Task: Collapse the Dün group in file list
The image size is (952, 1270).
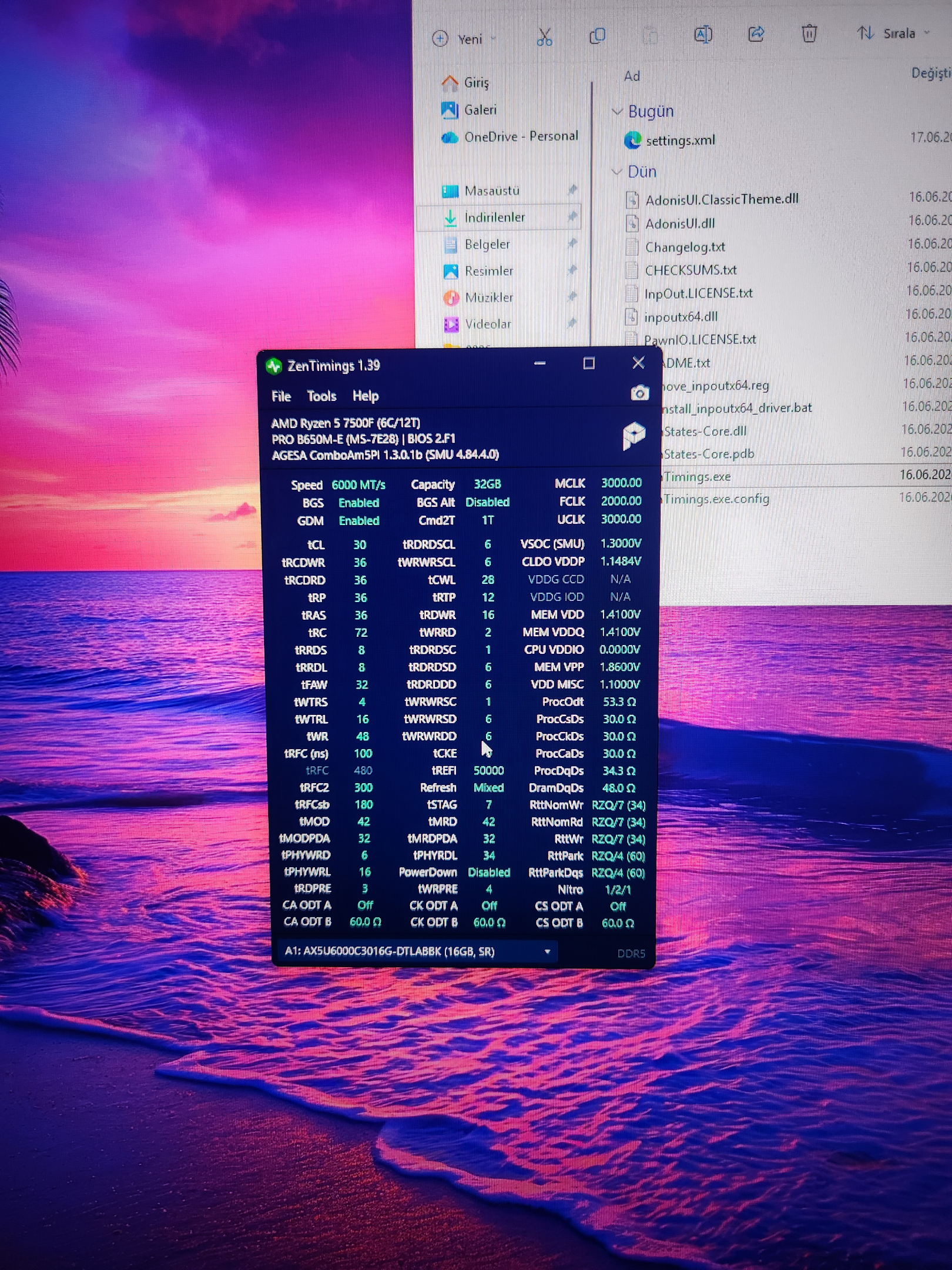Action: point(616,172)
